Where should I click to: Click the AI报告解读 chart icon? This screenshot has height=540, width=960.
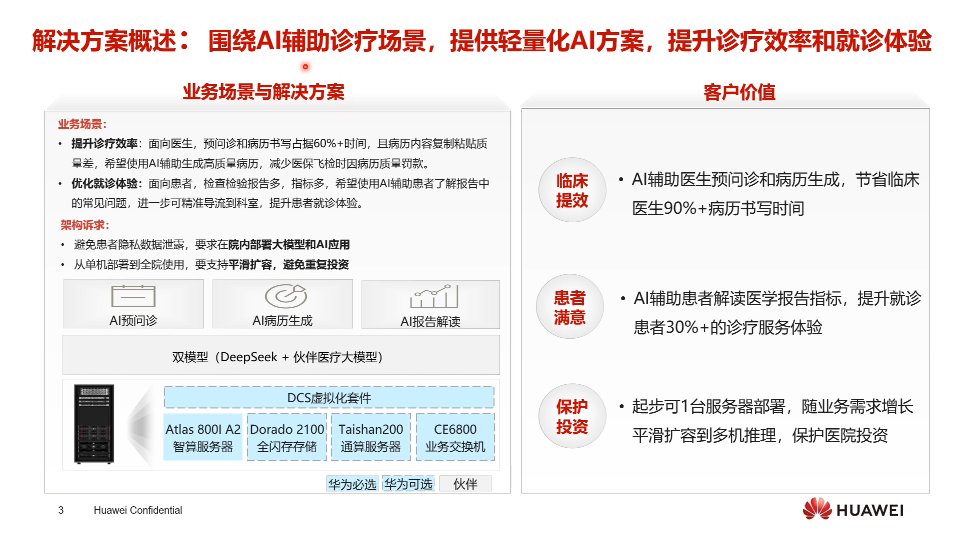coord(430,297)
